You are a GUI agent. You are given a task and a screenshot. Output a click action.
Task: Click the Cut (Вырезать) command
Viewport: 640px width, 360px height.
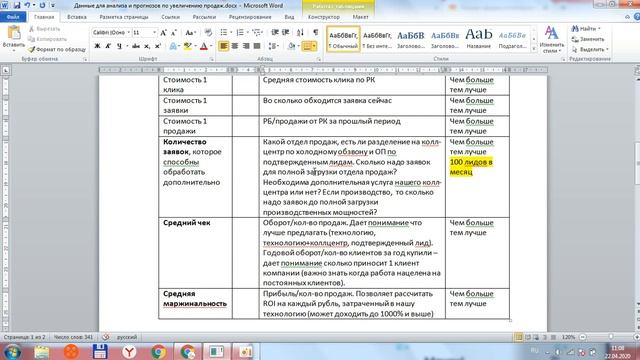[44, 29]
